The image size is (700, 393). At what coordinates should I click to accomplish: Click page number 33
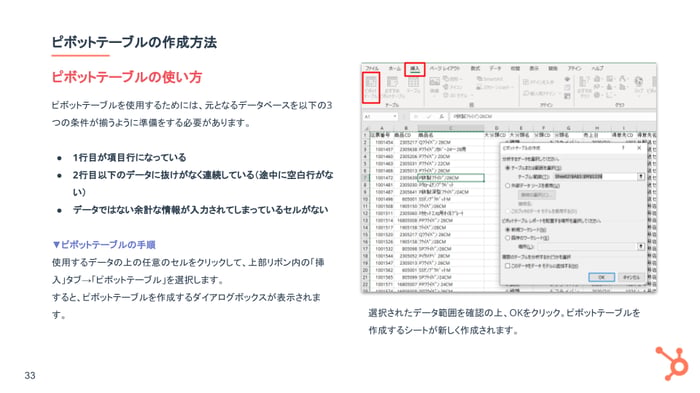pyautogui.click(x=30, y=376)
